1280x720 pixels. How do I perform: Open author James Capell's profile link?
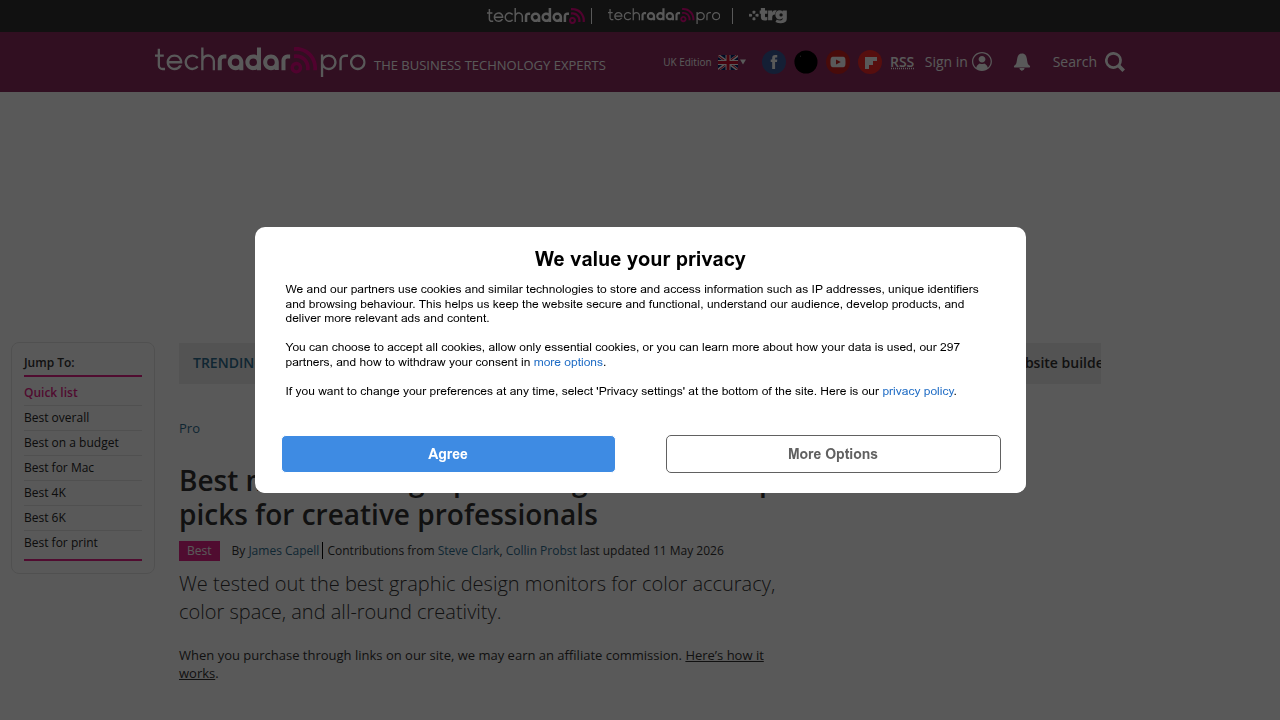click(284, 550)
